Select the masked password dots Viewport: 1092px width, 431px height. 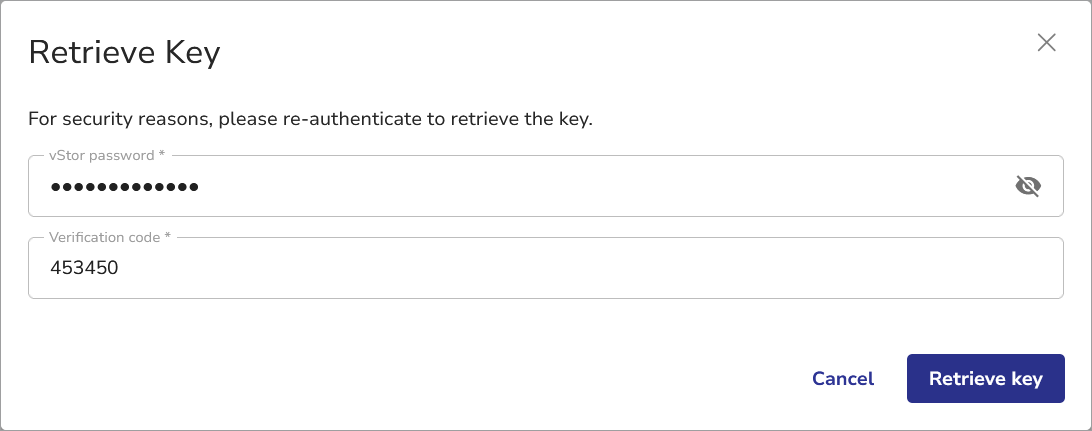[124, 186]
